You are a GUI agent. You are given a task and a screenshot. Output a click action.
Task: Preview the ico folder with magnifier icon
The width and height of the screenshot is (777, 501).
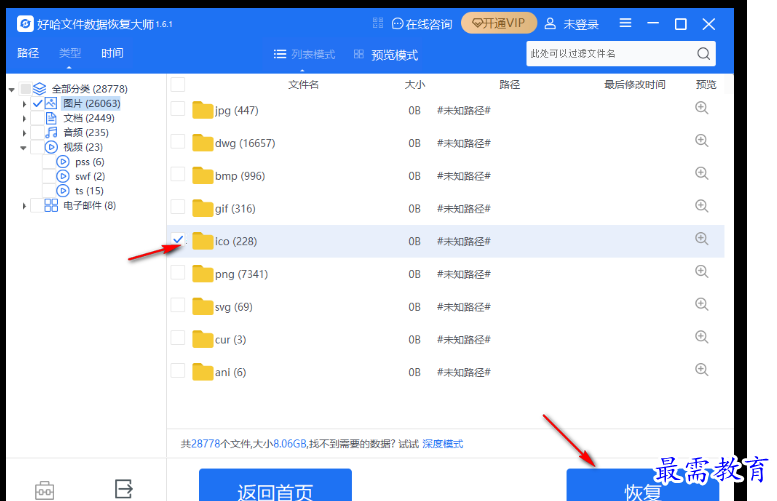point(702,239)
